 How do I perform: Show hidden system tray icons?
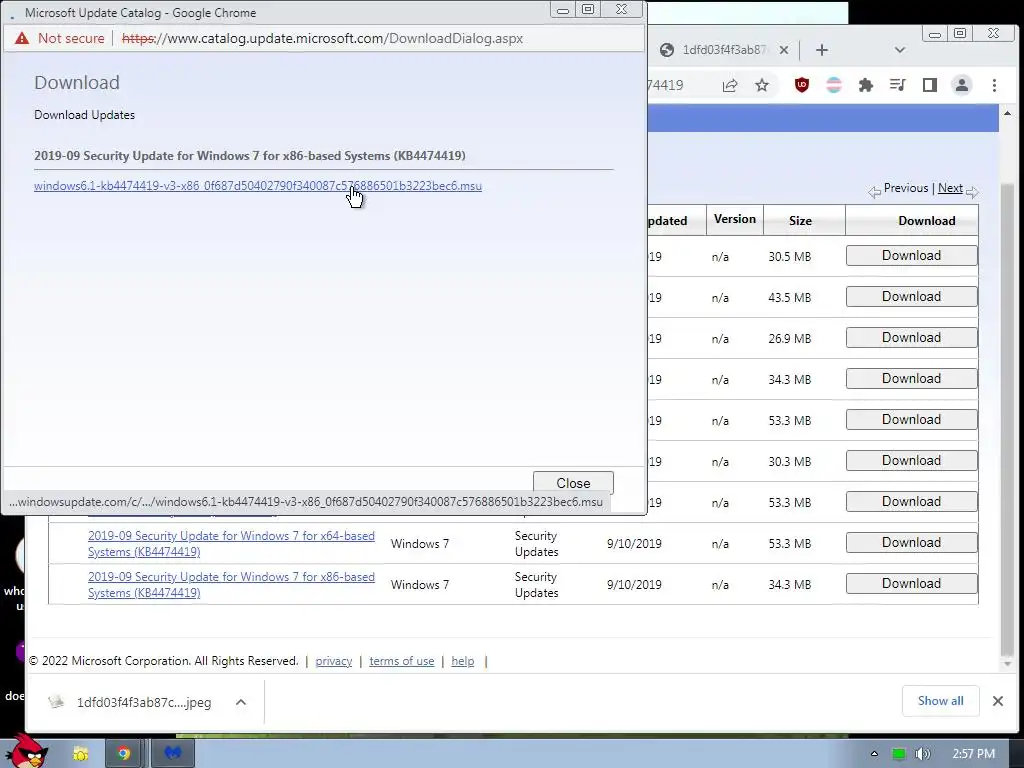tap(874, 754)
